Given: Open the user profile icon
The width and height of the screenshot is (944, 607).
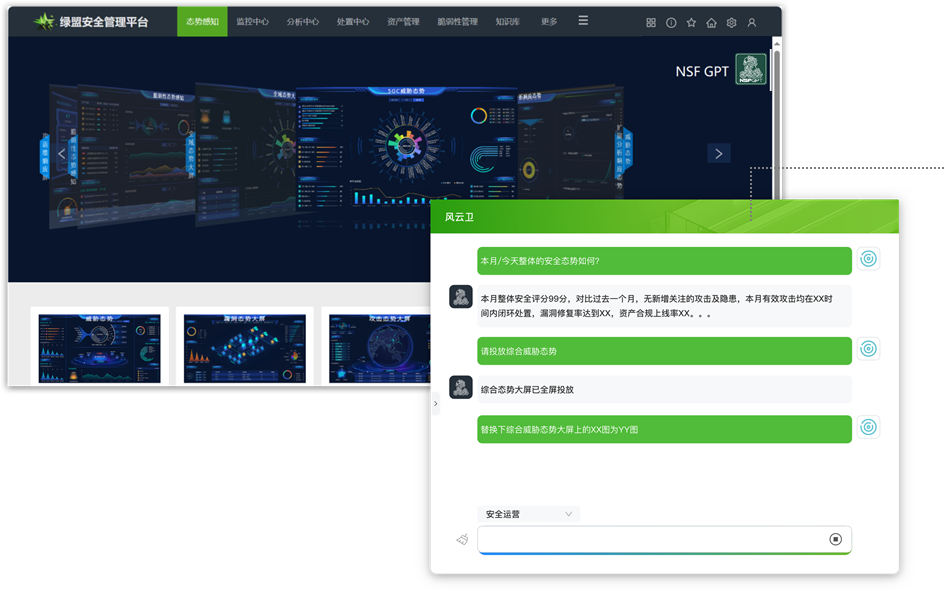Looking at the screenshot, I should pos(751,22).
